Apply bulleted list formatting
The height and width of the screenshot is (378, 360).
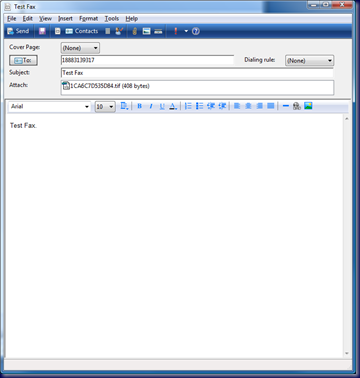(200, 106)
